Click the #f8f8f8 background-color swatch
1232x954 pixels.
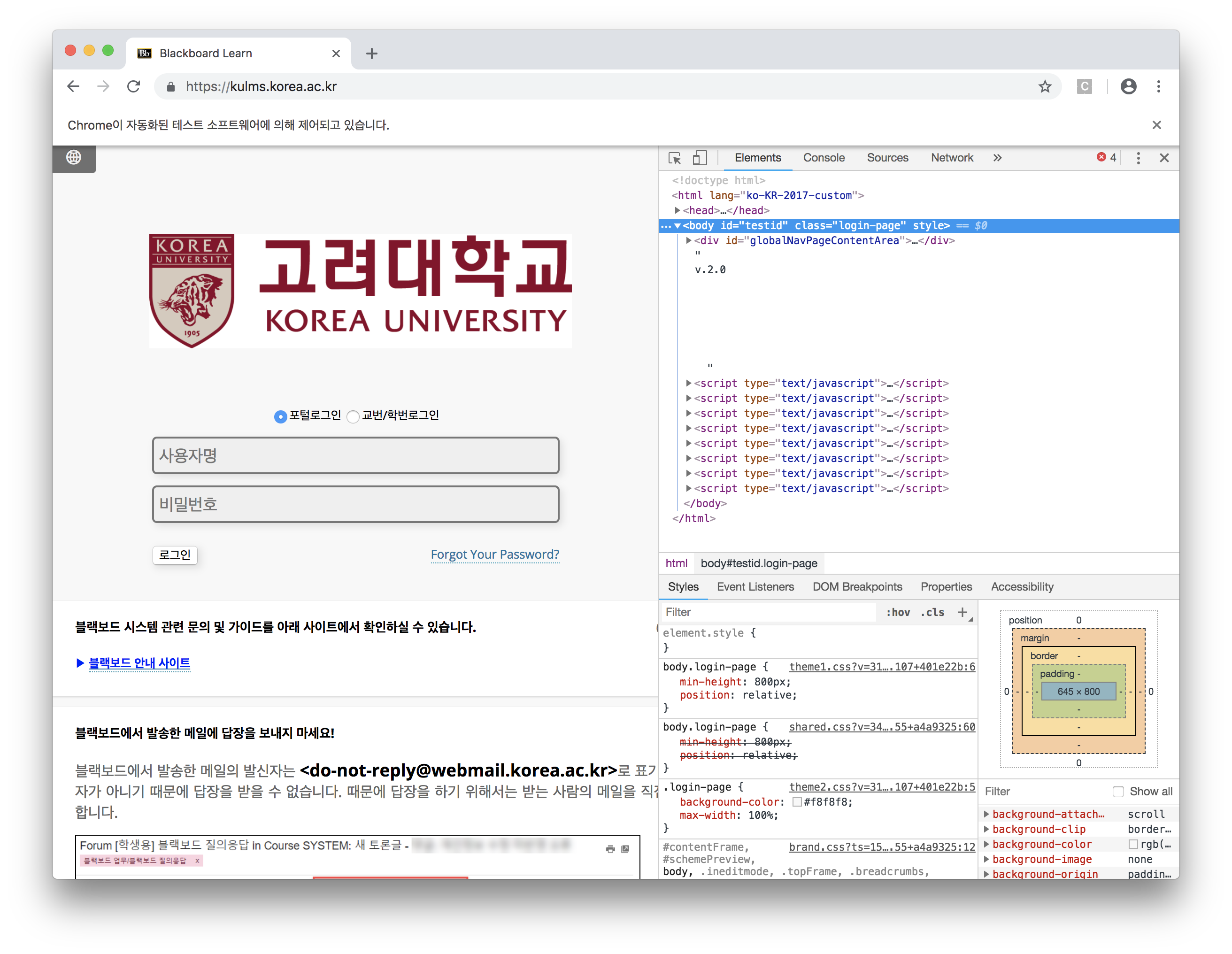tap(797, 802)
